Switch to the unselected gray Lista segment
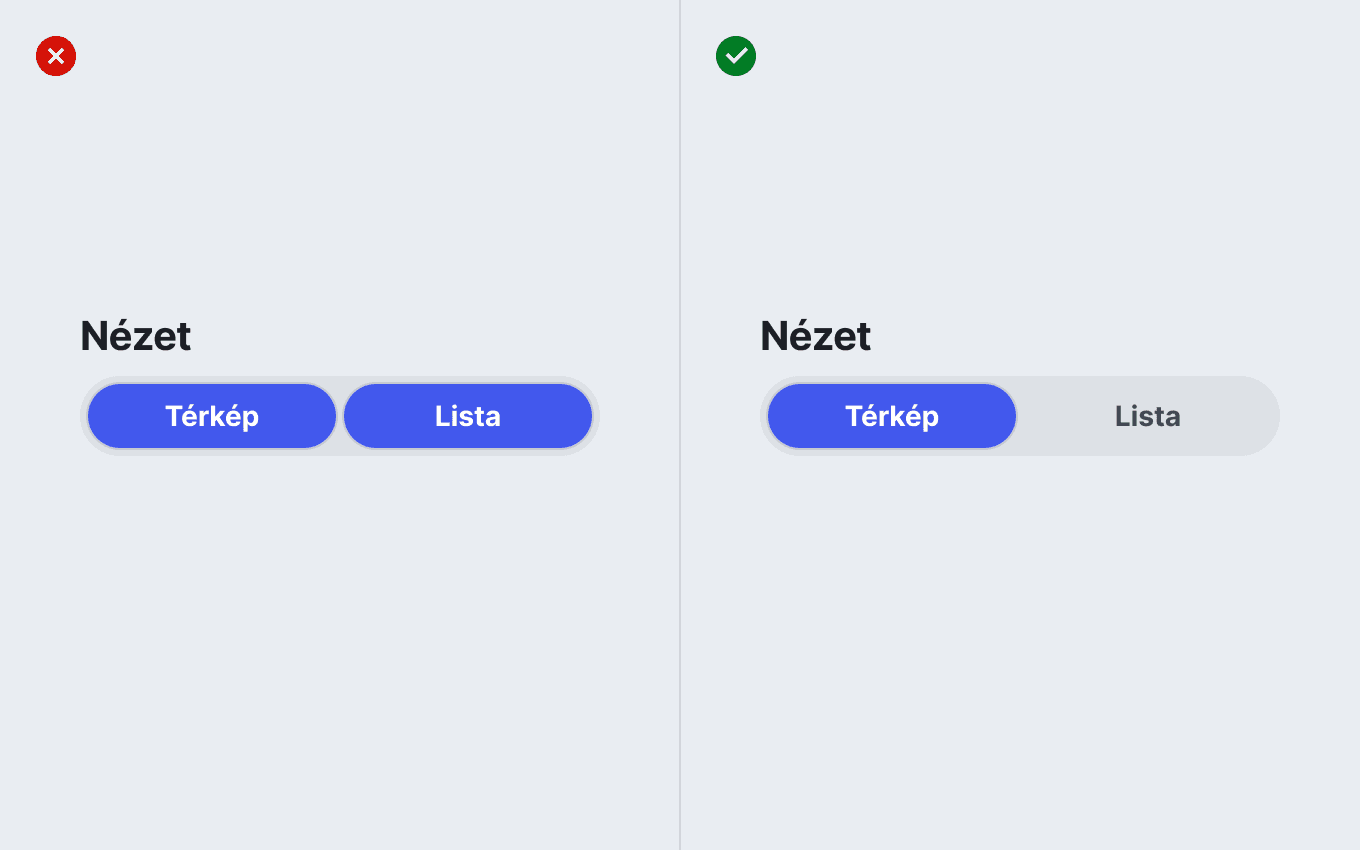Viewport: 1360px width, 850px height. [1148, 416]
